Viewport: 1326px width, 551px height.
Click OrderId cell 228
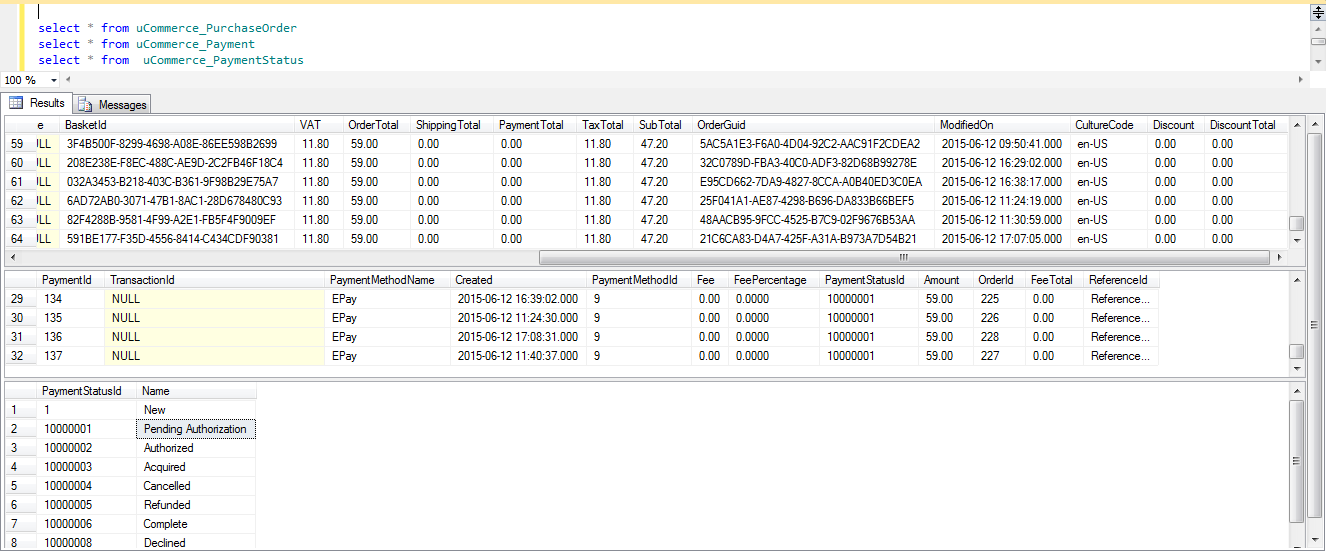click(1000, 337)
